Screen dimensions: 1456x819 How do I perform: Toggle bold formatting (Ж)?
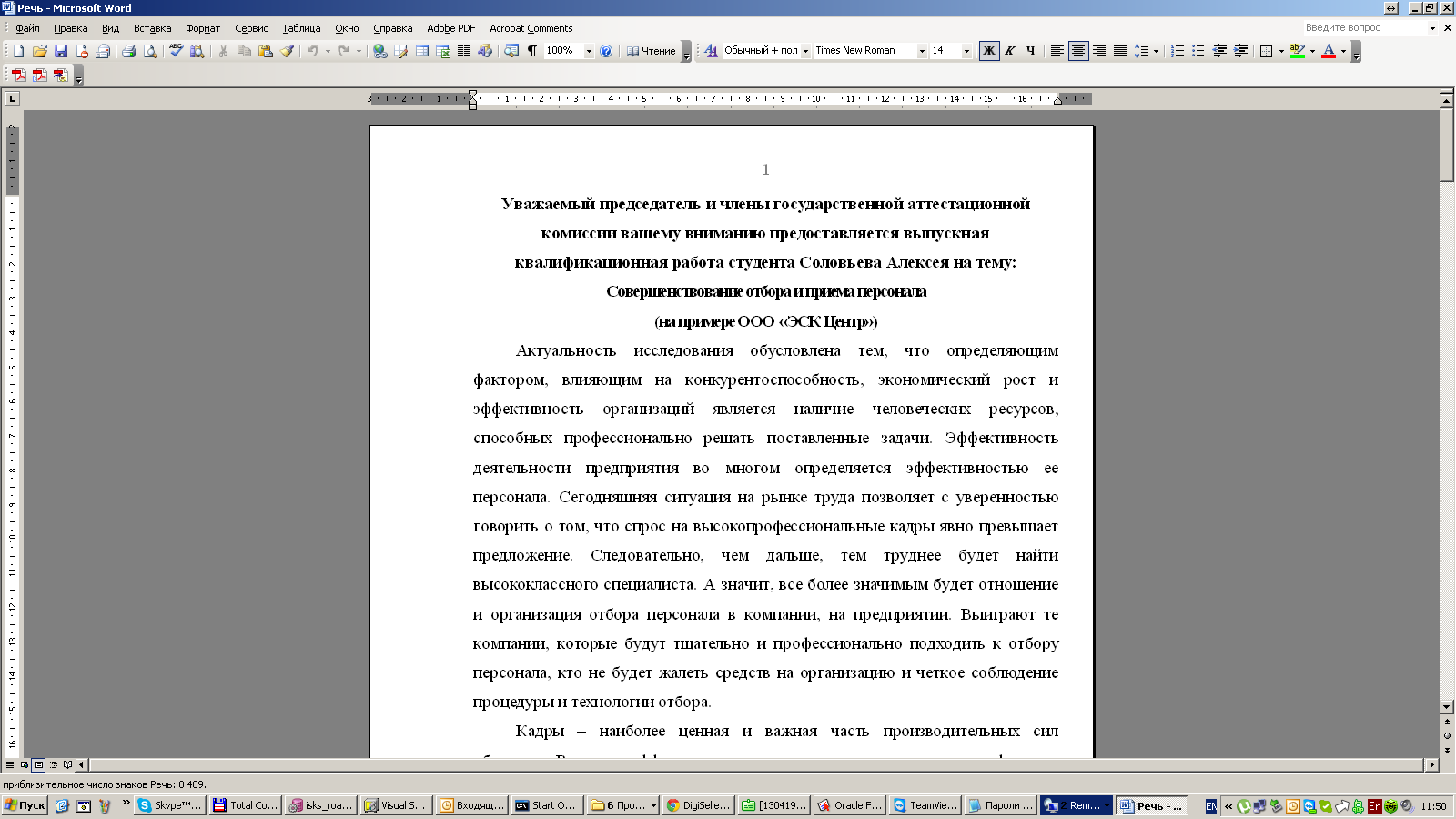click(988, 51)
